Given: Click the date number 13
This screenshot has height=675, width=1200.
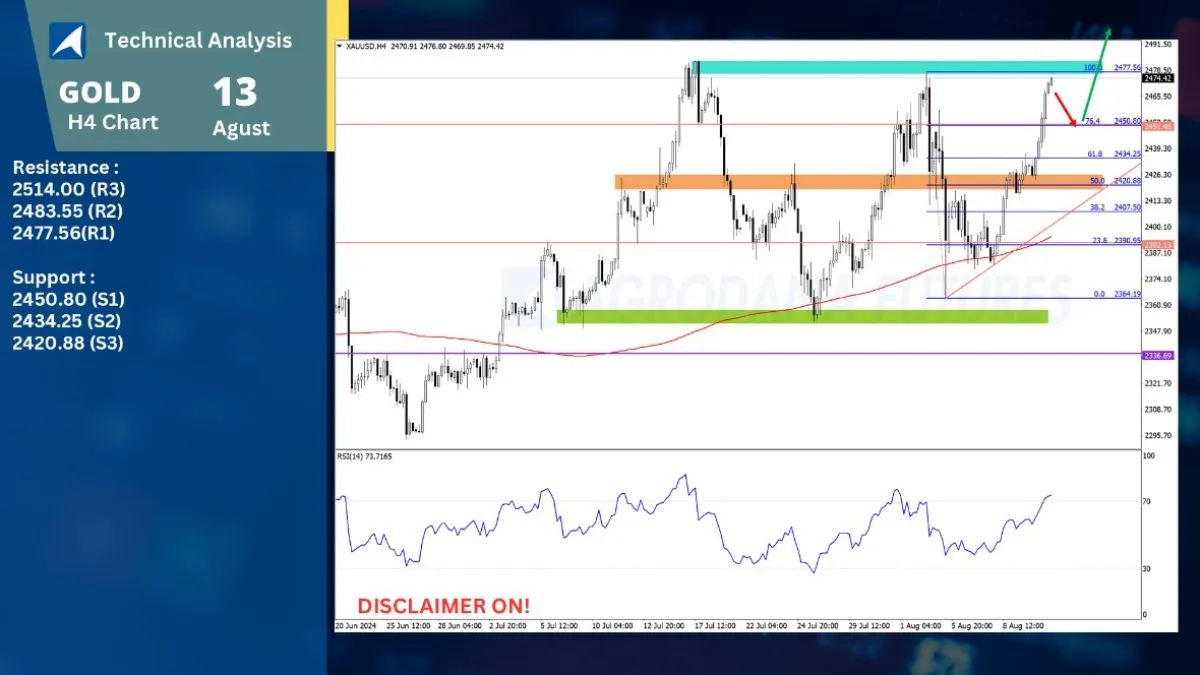Looking at the screenshot, I should [x=235, y=92].
